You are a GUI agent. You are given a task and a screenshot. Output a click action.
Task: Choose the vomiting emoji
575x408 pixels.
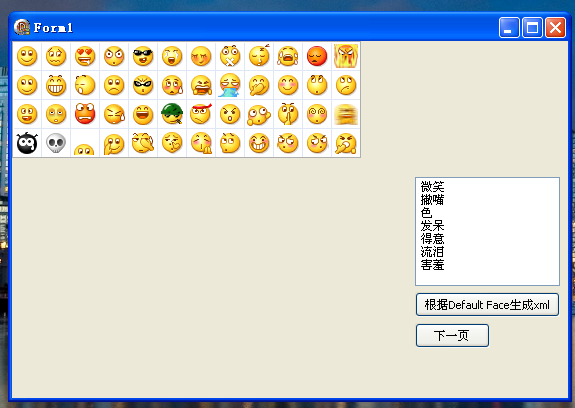230,85
